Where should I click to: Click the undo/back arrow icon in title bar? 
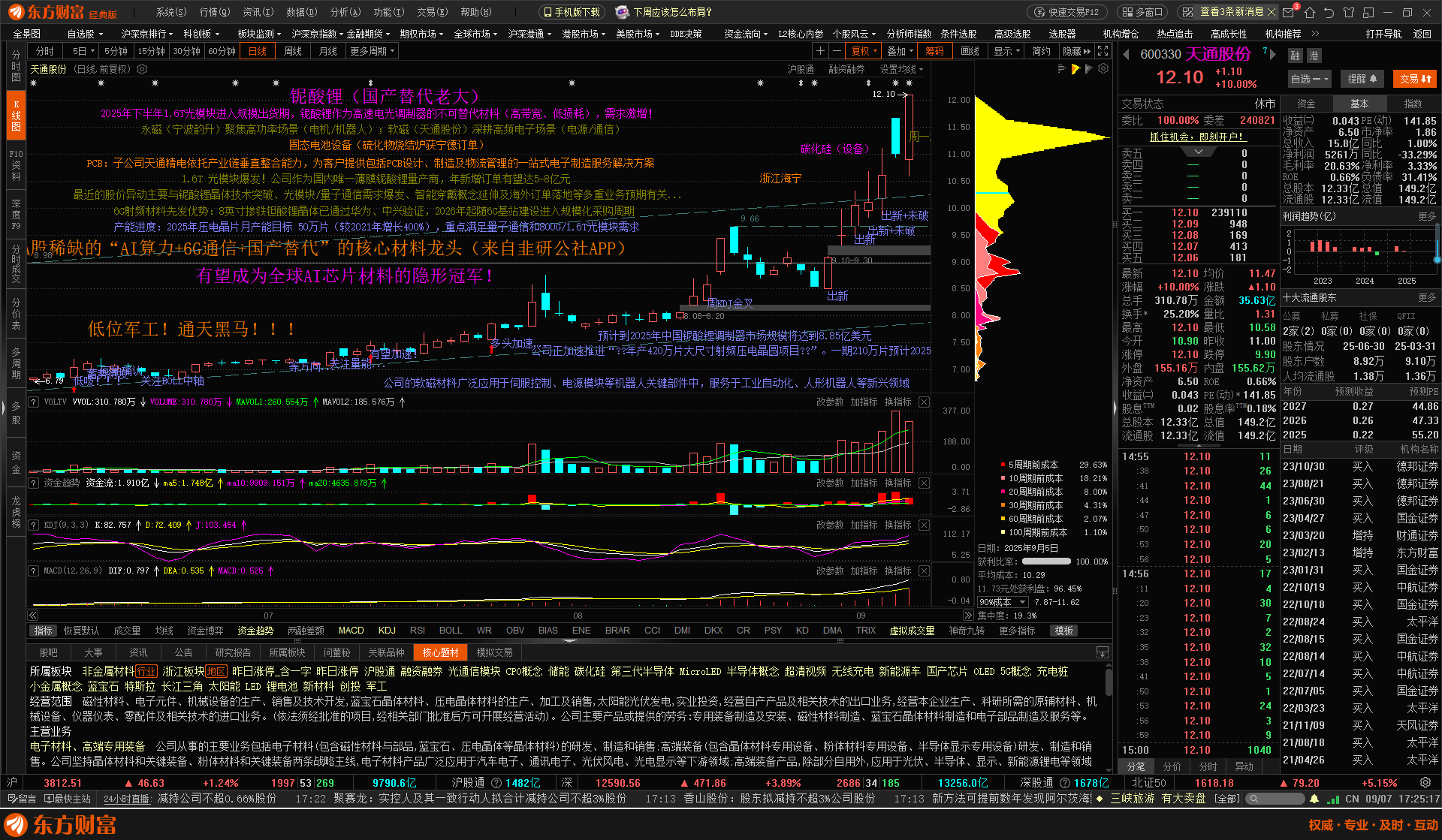click(x=1329, y=13)
